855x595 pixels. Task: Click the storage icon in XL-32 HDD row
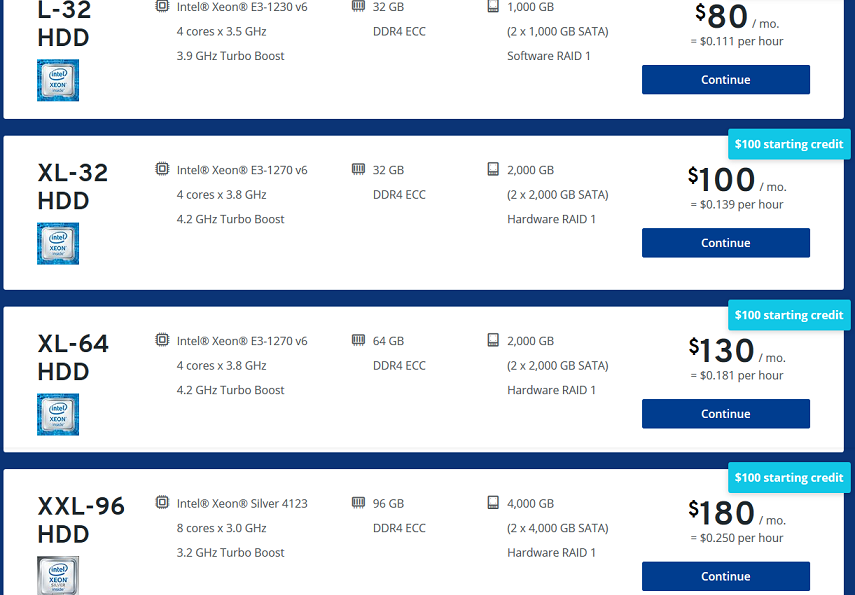coord(493,169)
